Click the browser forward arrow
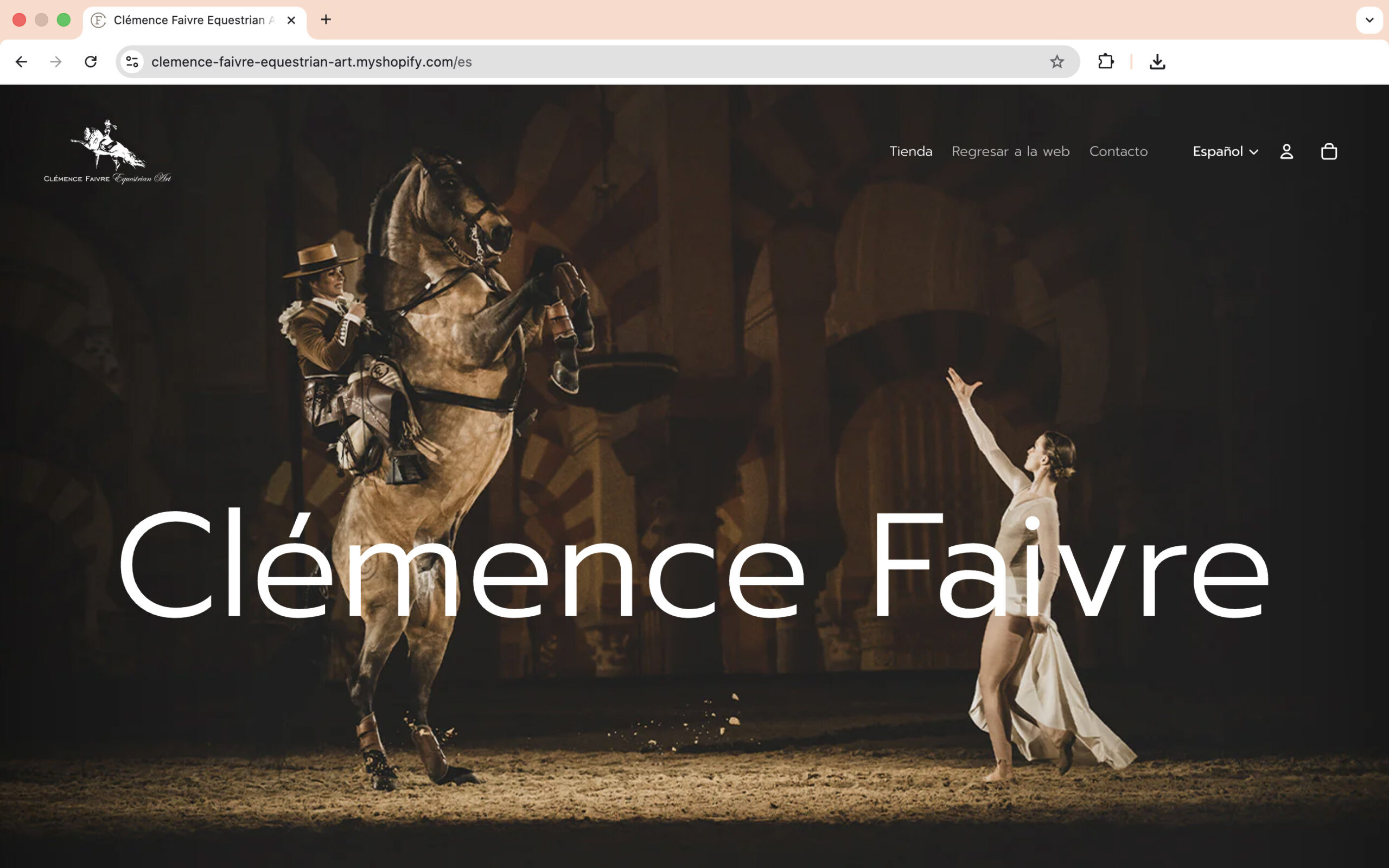 click(56, 61)
